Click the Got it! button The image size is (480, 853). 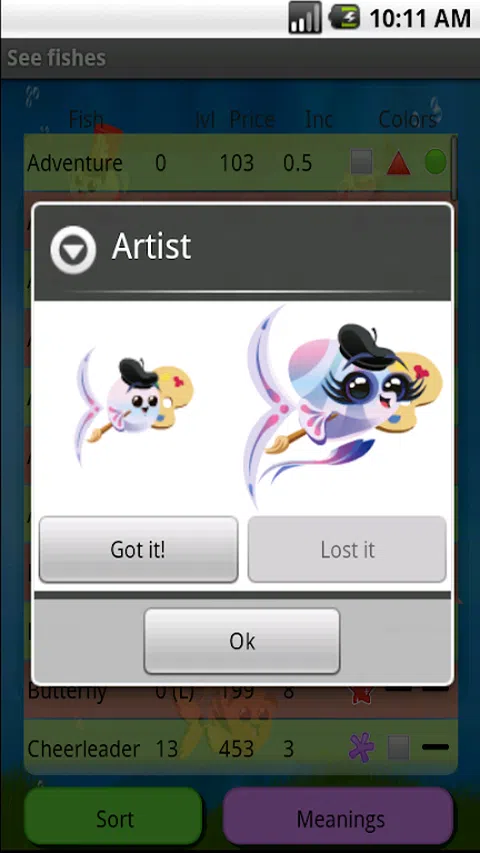(x=138, y=549)
